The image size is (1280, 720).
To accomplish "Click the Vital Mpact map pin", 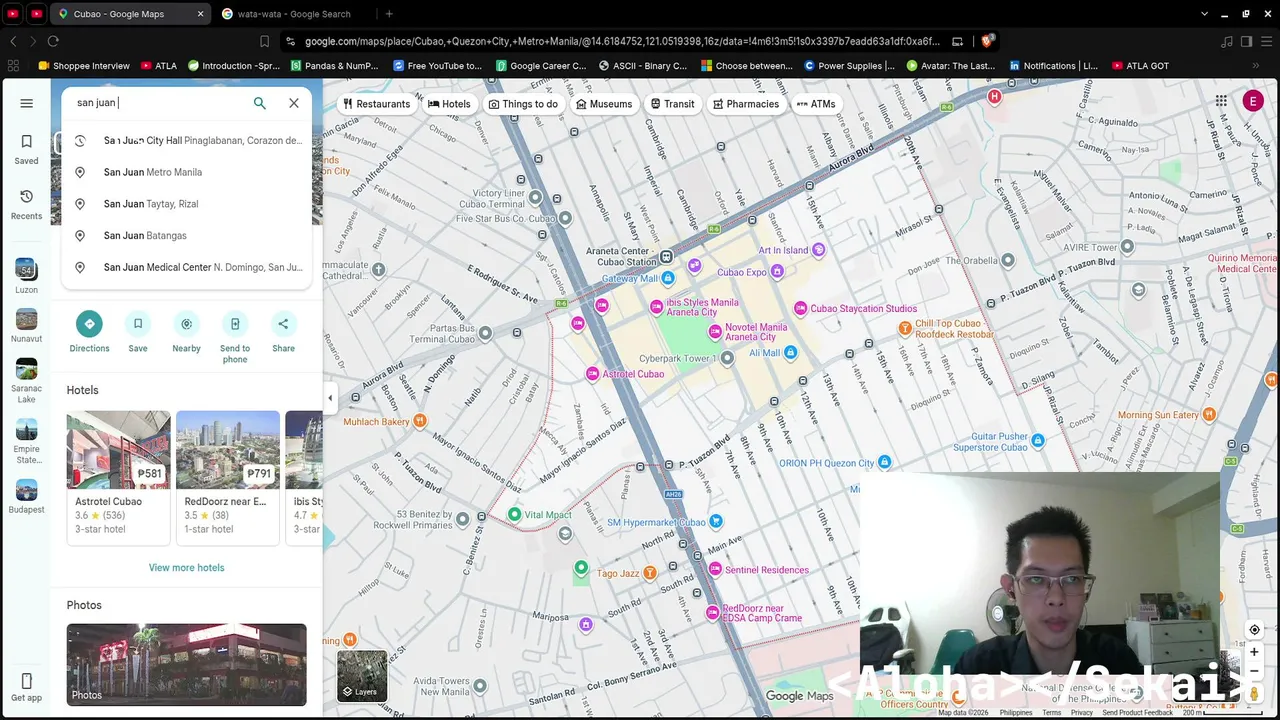I will [514, 515].
